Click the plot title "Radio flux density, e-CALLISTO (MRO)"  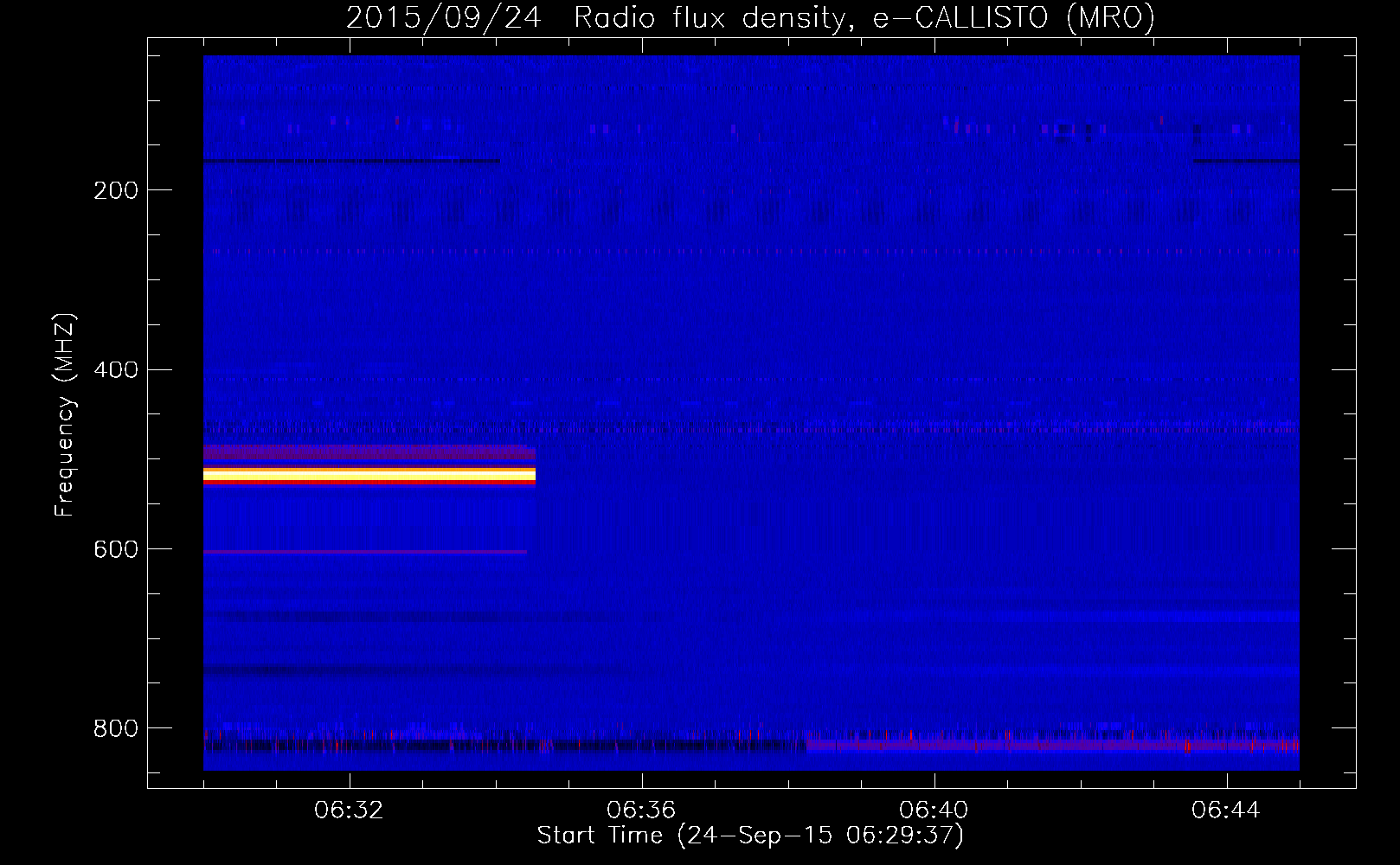tap(864, 17)
